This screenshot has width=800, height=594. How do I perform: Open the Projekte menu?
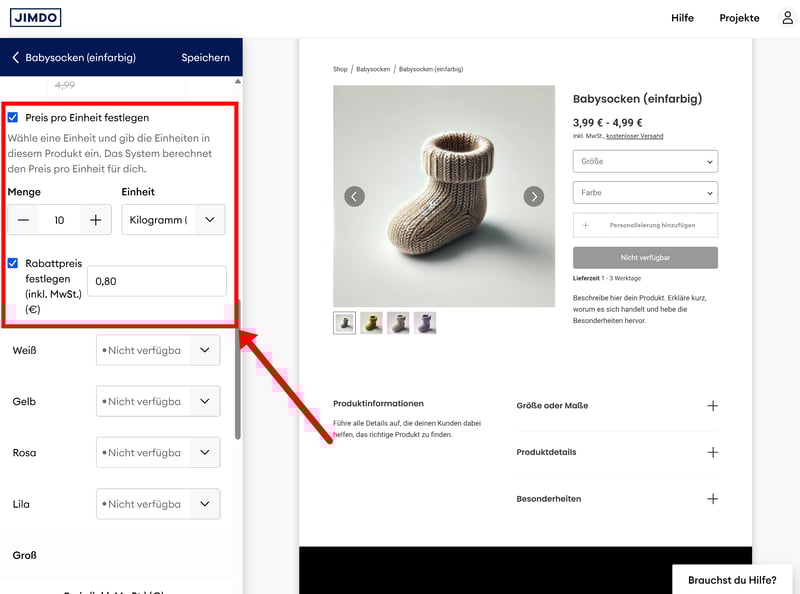tap(739, 18)
